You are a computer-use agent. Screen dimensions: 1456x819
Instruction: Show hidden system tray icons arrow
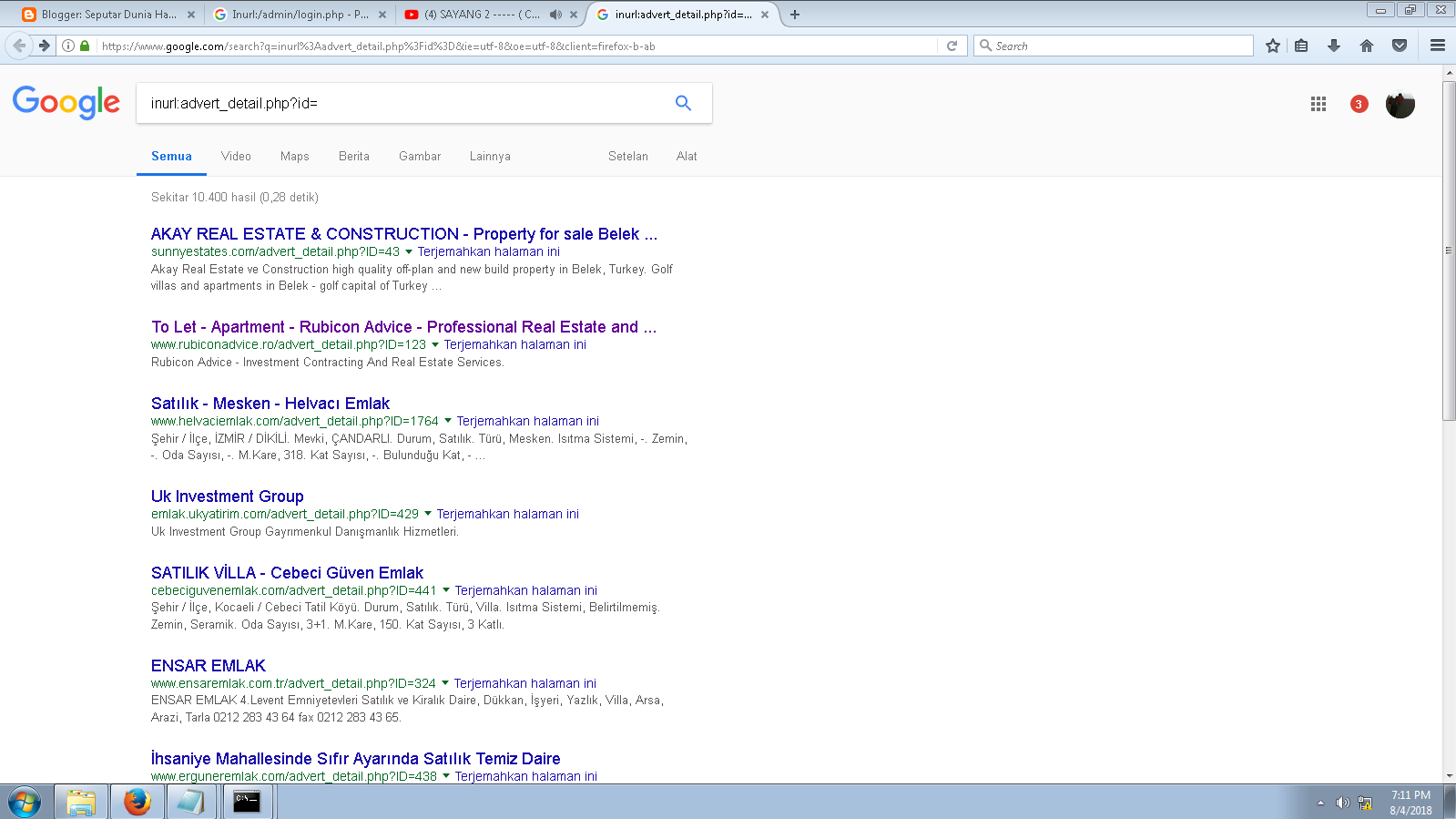1320,803
